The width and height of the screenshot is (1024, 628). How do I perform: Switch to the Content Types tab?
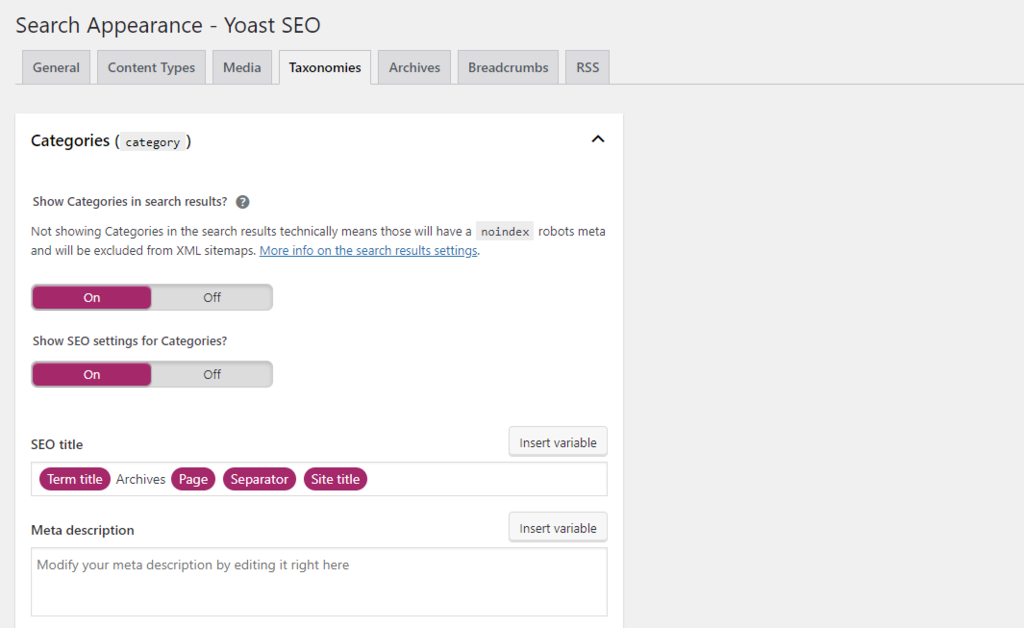tap(151, 67)
